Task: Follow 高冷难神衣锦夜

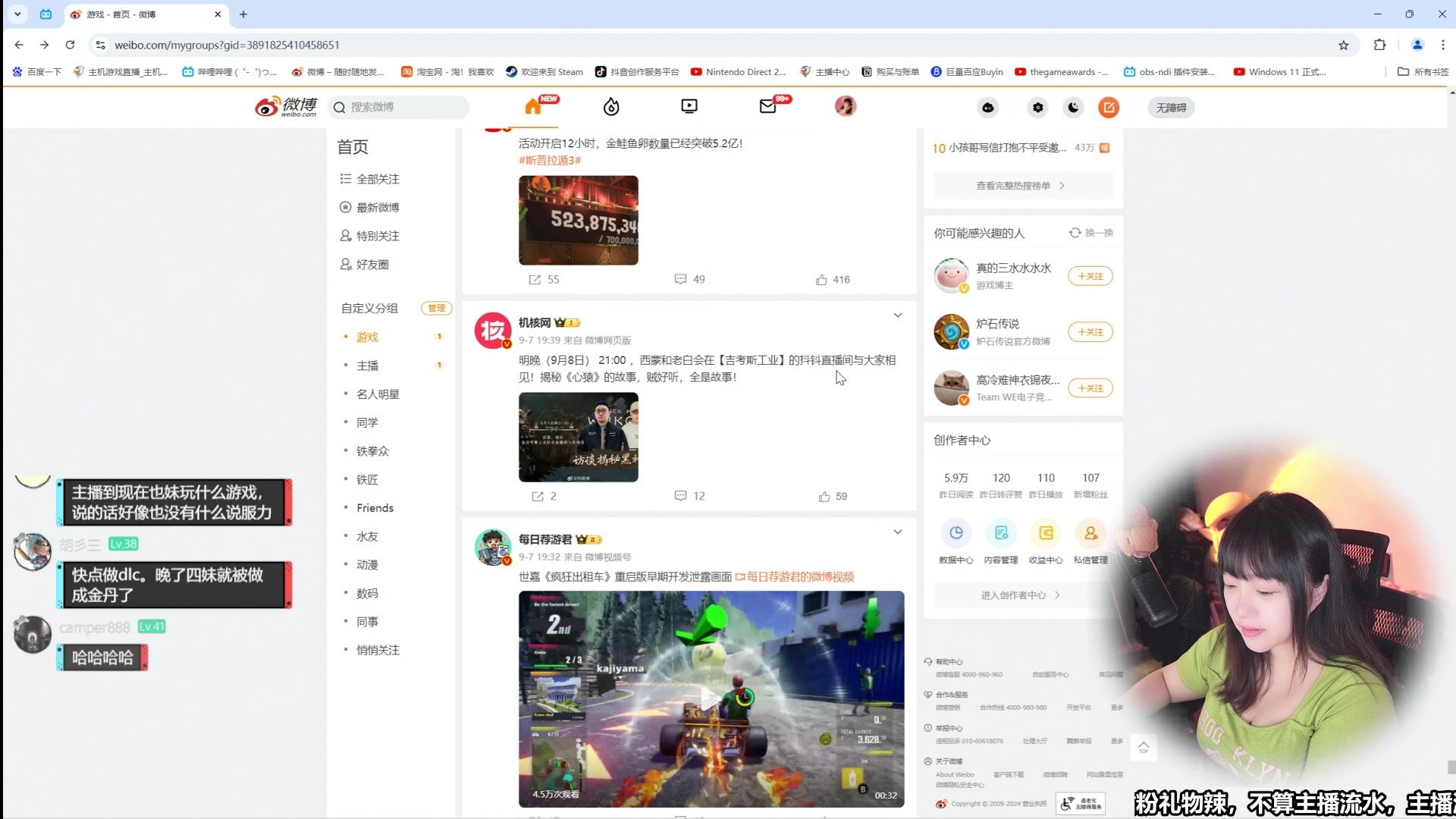Action: (x=1090, y=388)
